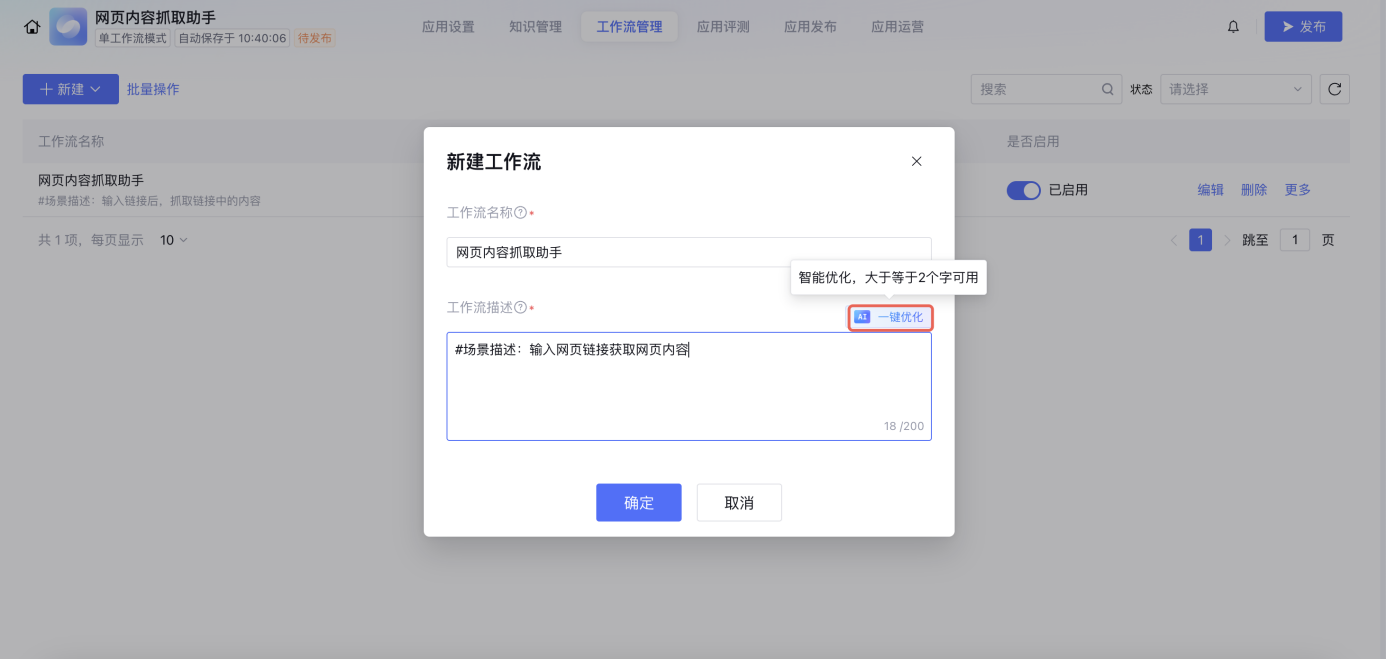Click the home icon in header
The image size is (1386, 659).
click(x=32, y=27)
